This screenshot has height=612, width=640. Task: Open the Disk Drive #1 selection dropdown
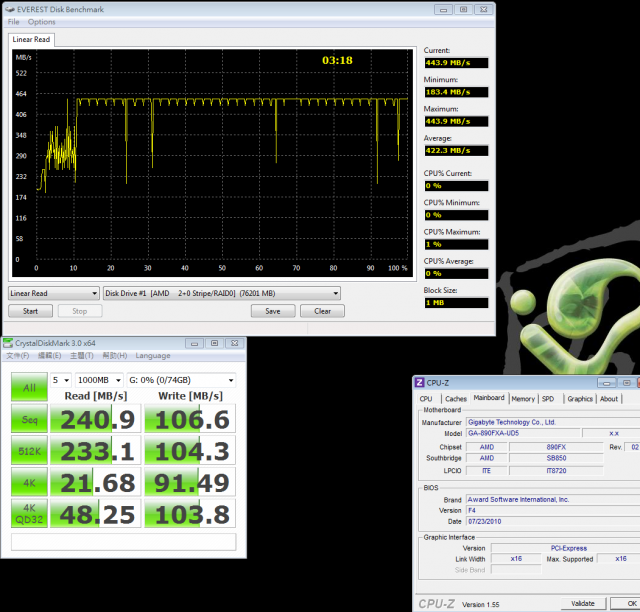222,293
